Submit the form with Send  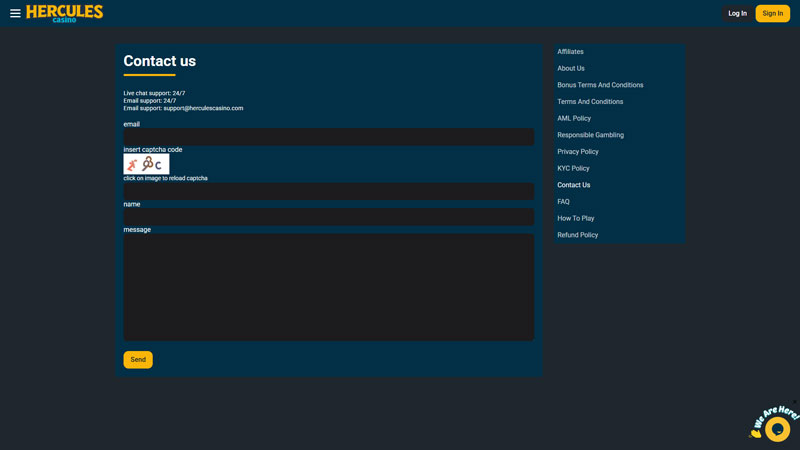pyautogui.click(x=138, y=360)
